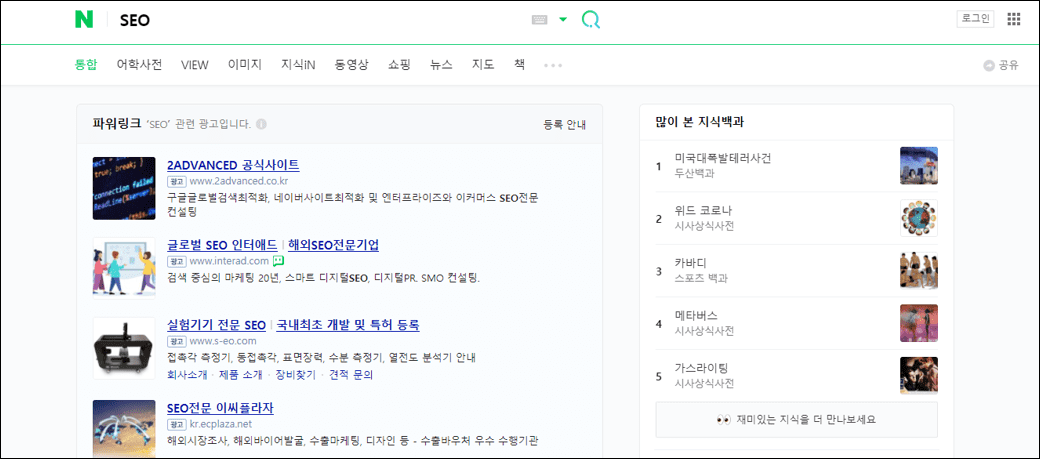
Task: Open the 2ADVANCED 공식사이트 link
Action: coord(233,164)
